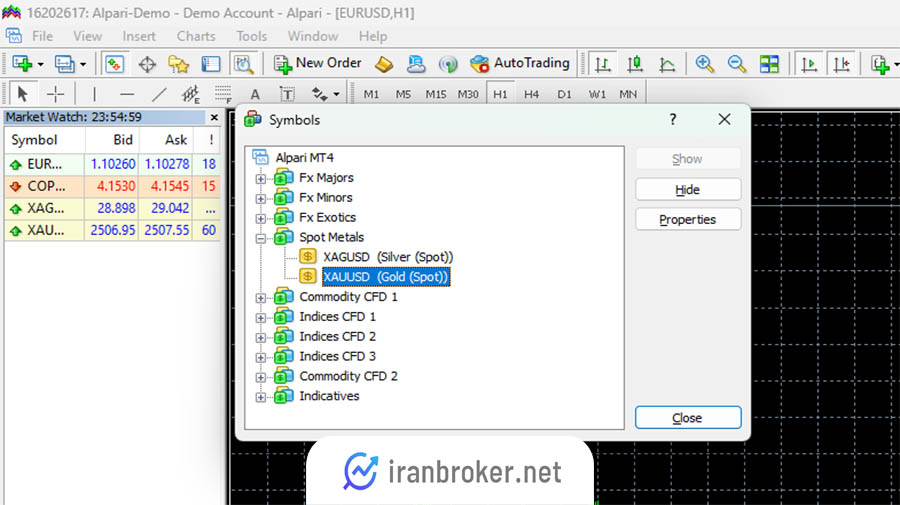Open the Strategy Tester icon
Image resolution: width=900 pixels, height=505 pixels.
tap(243, 64)
